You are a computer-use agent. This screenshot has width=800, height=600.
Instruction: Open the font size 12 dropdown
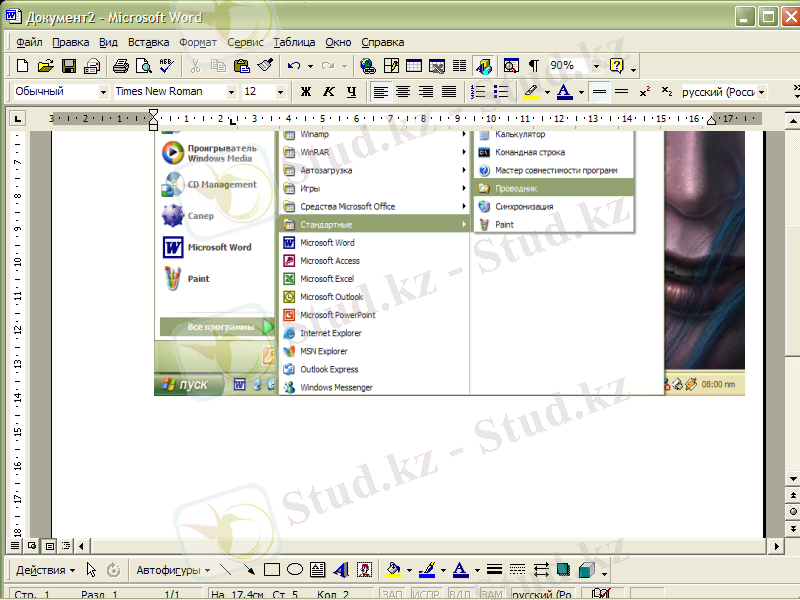(x=280, y=92)
